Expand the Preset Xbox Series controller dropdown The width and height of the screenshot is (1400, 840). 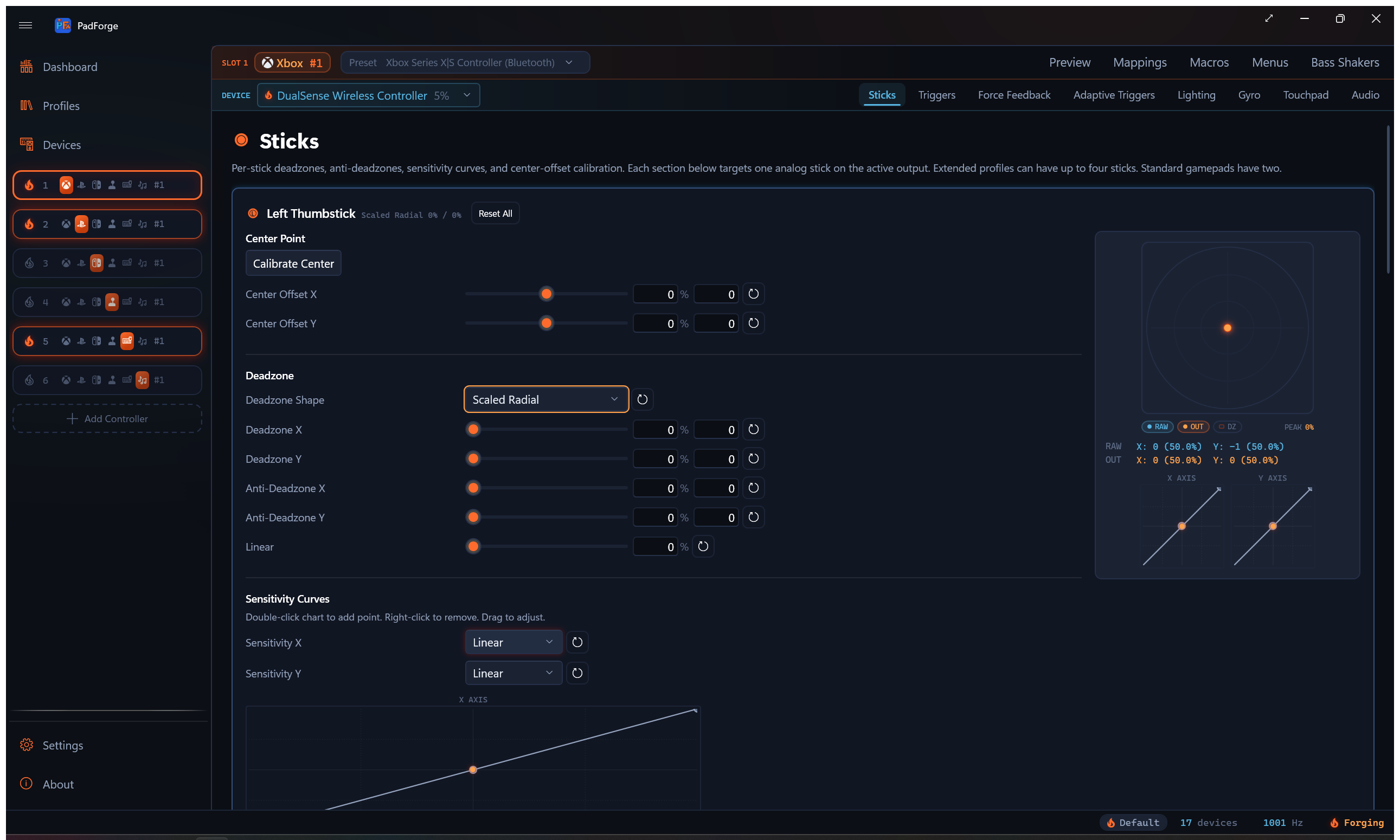(x=465, y=63)
